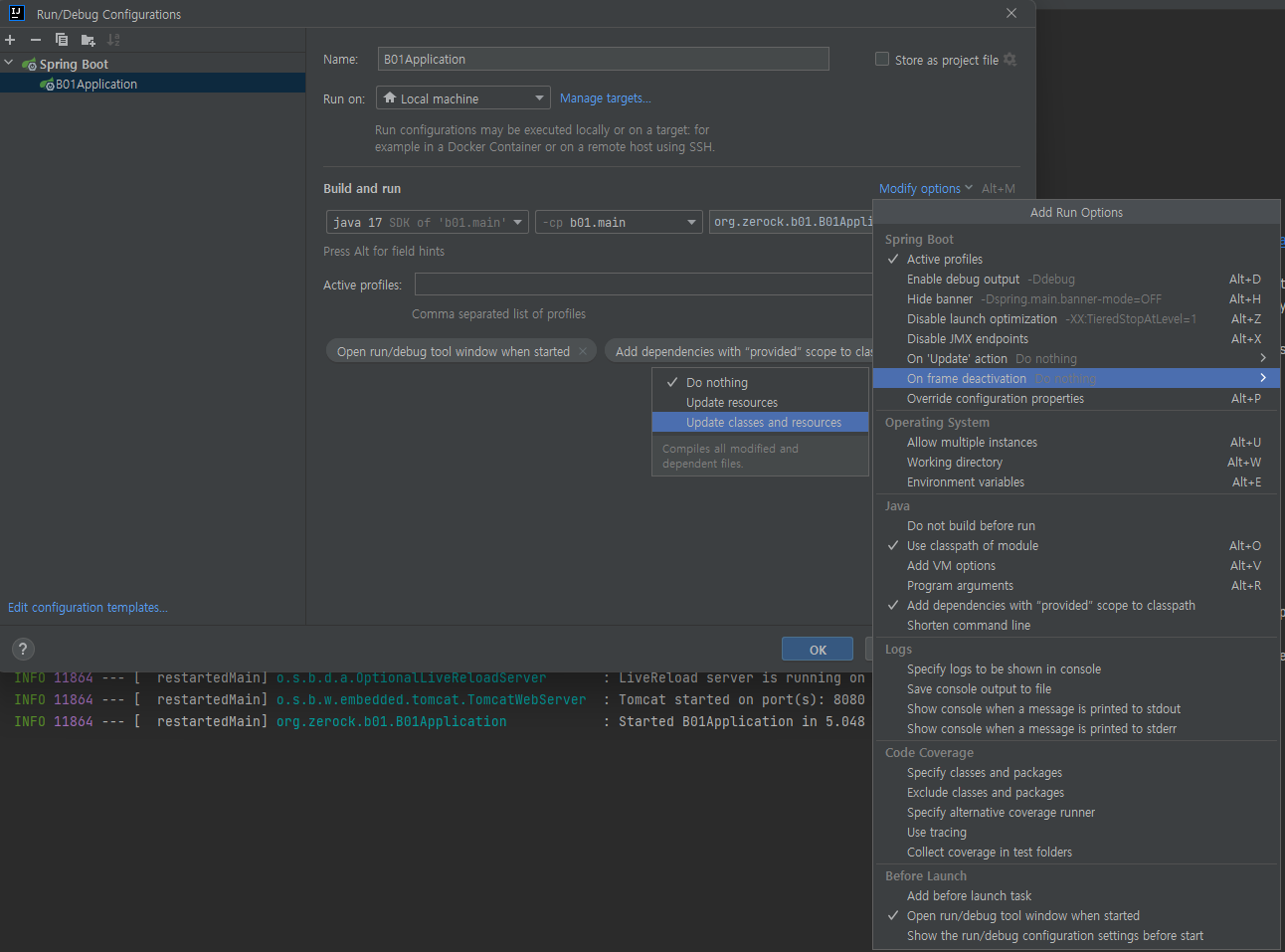Select Shorten command line option
This screenshot has height=952, width=1285.
tap(1076, 625)
